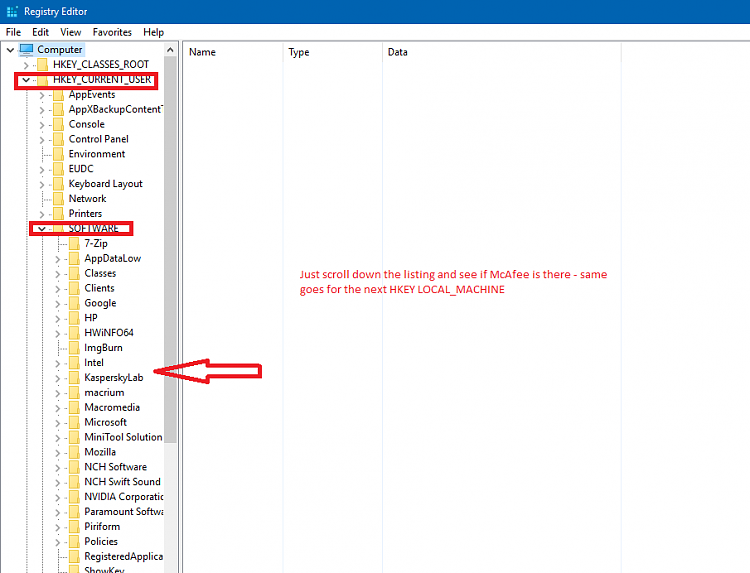Click the Intel folder icon
The width and height of the screenshot is (750, 573).
click(x=74, y=363)
